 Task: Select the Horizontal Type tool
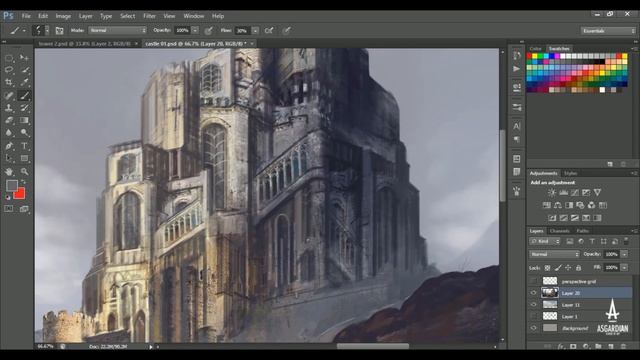click(24, 146)
